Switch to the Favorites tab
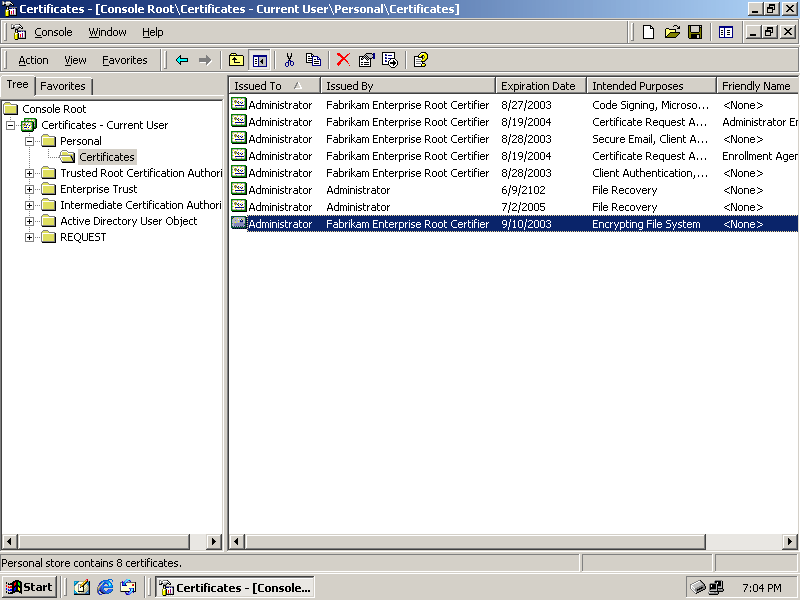Screen dimensions: 800x600 click(63, 86)
